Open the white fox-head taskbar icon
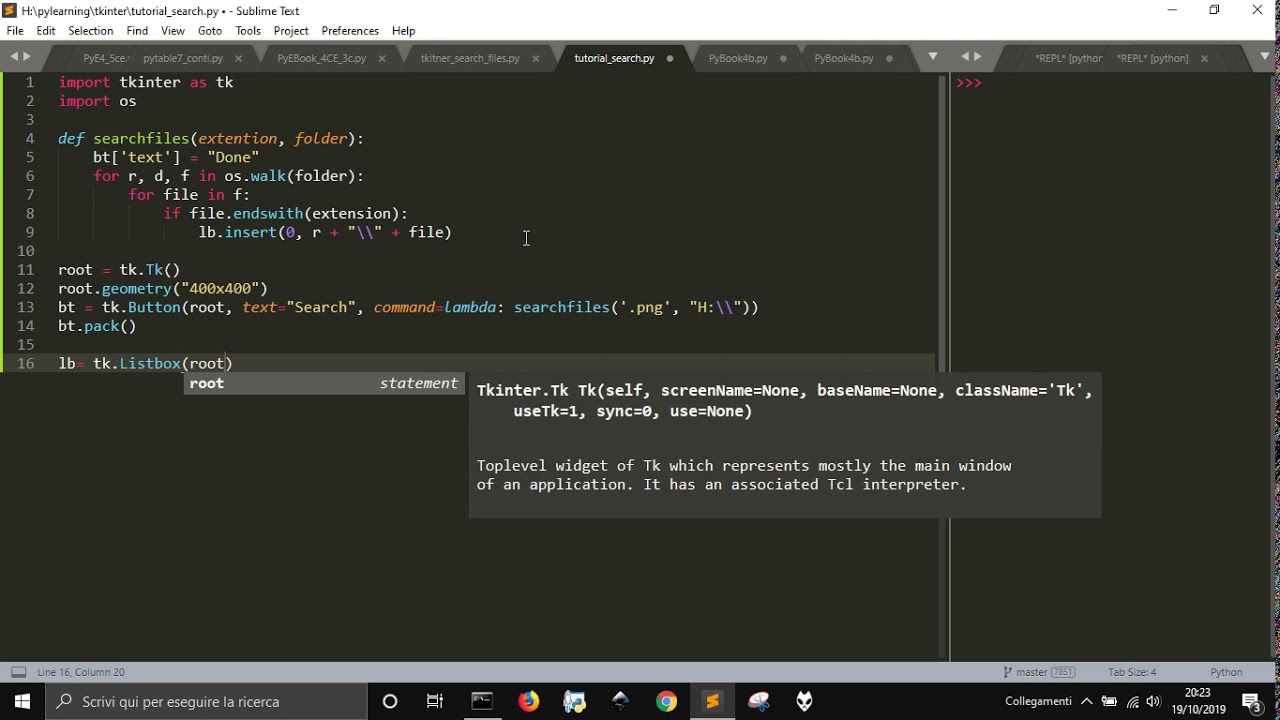The width and height of the screenshot is (1280, 720). (804, 701)
